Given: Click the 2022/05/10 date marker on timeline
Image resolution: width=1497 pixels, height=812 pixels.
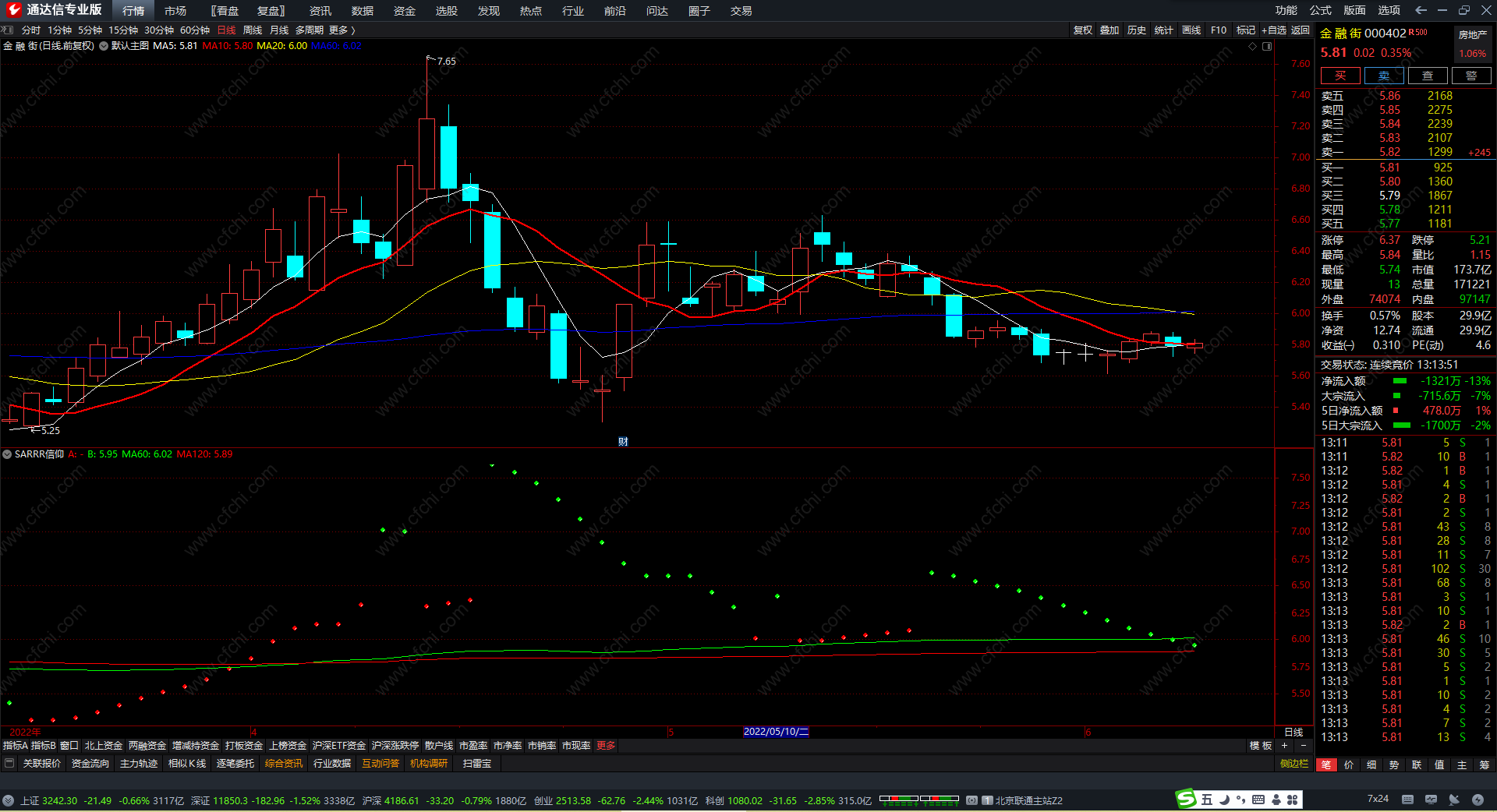Looking at the screenshot, I should tap(776, 732).
